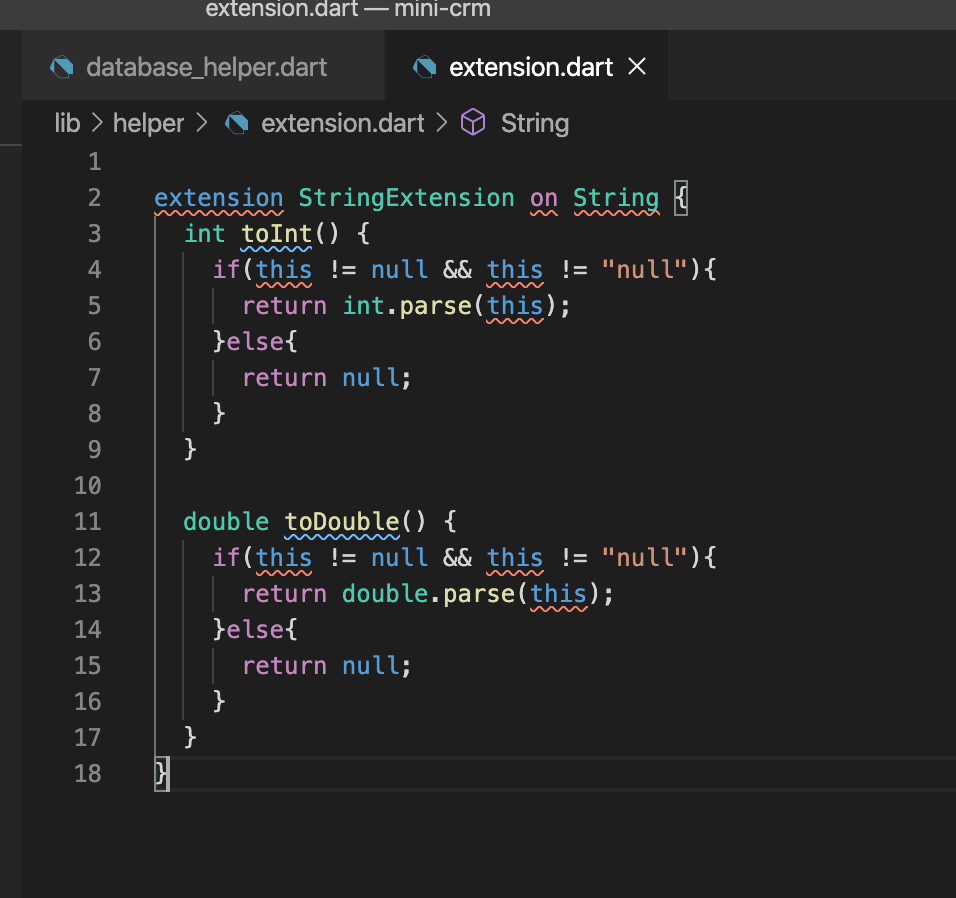Select the String symbol icon in the breadcrumbs
This screenshot has height=898, width=956.
click(473, 123)
